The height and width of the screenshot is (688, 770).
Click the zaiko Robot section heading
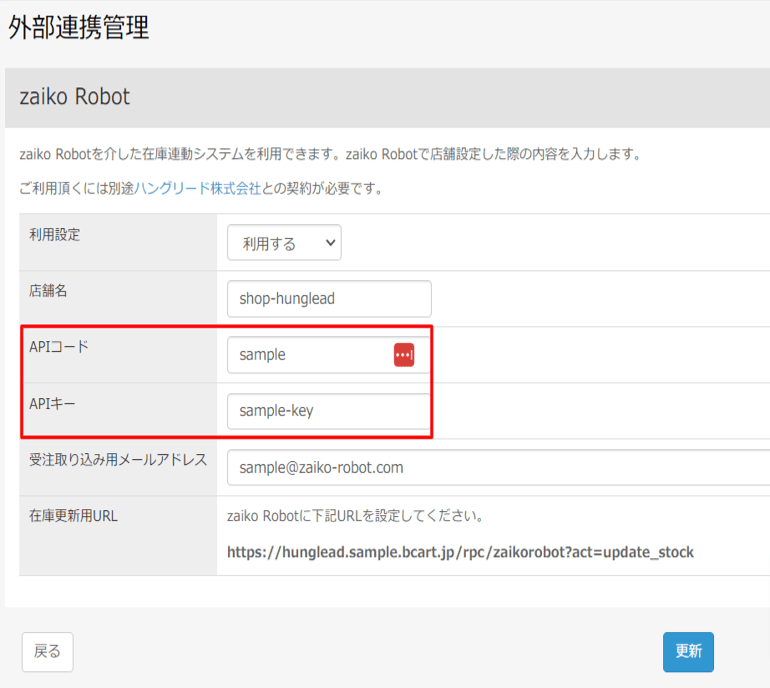pyautogui.click(x=75, y=96)
